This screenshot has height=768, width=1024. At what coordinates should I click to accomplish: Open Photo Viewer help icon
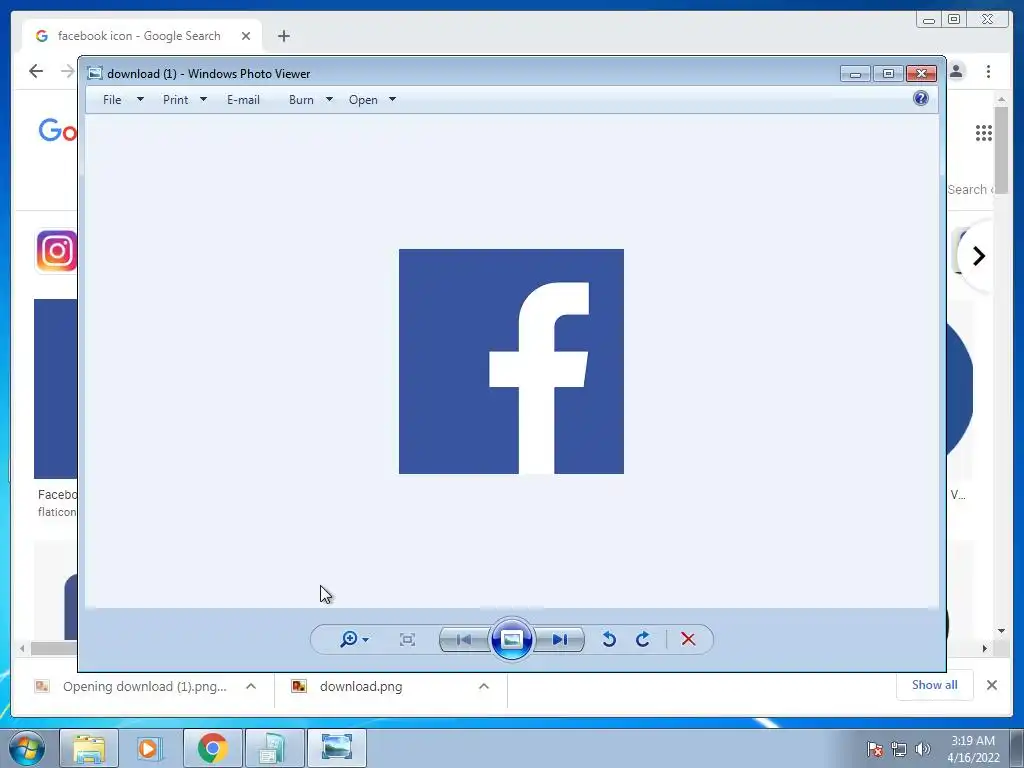[x=921, y=99]
